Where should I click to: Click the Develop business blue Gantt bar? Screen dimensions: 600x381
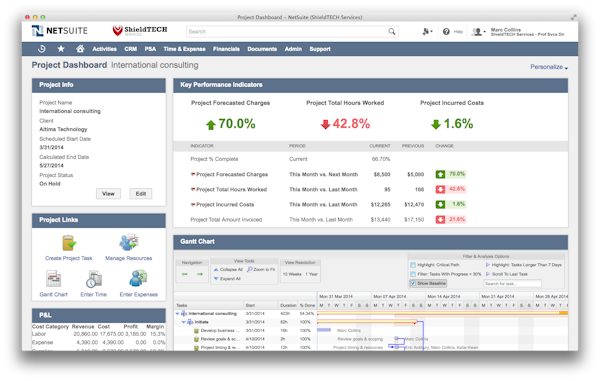tap(324, 330)
